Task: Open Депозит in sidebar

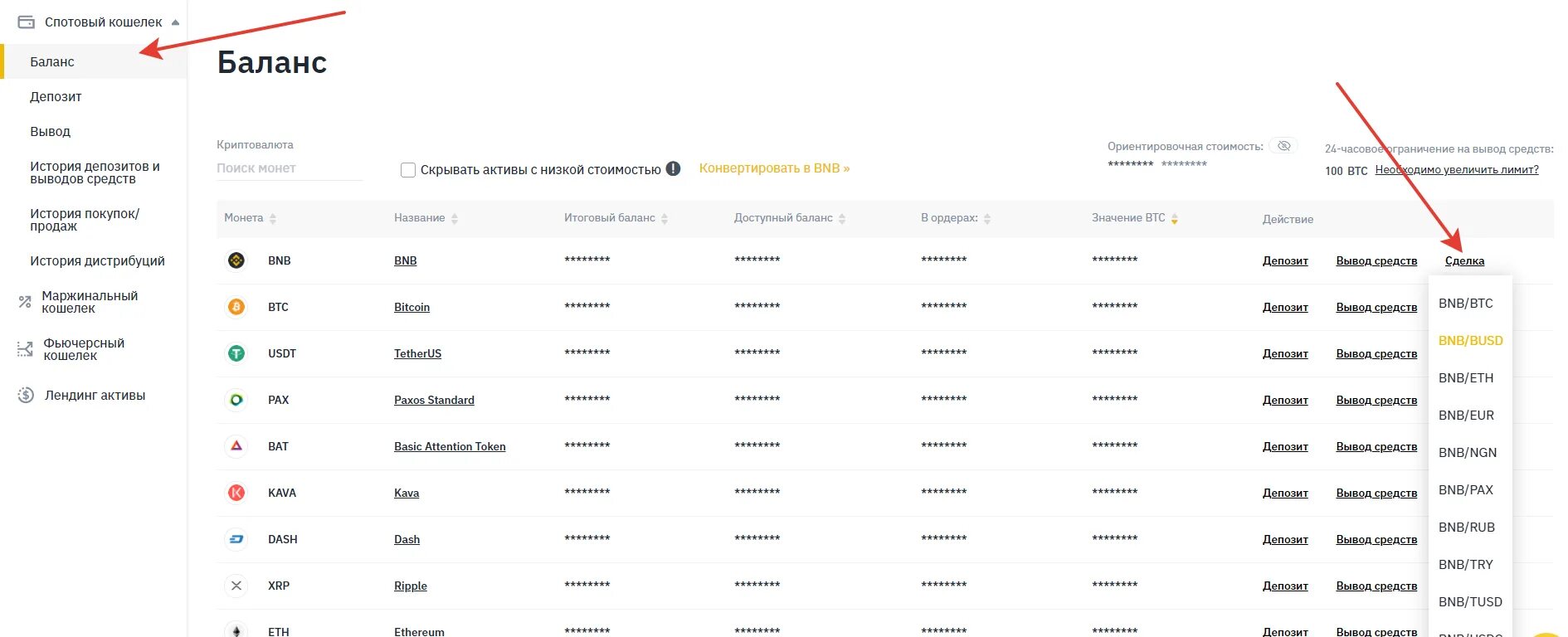Action: [56, 96]
